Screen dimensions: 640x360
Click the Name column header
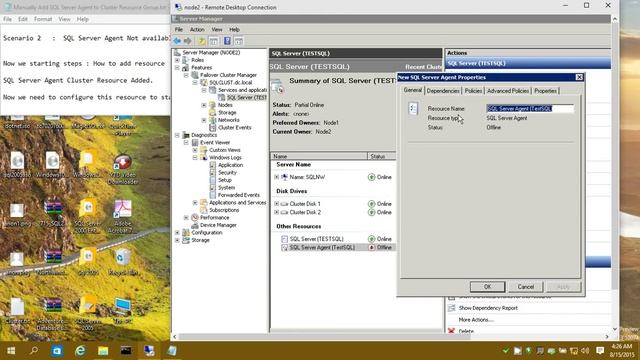click(x=319, y=156)
